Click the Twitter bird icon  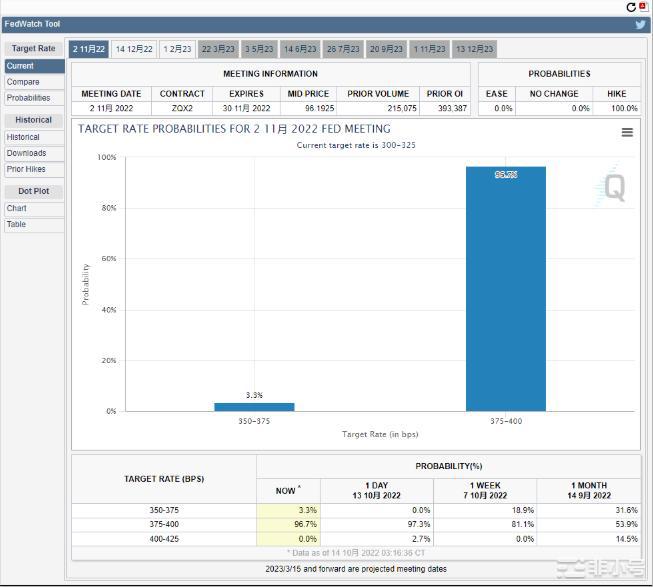tap(640, 25)
